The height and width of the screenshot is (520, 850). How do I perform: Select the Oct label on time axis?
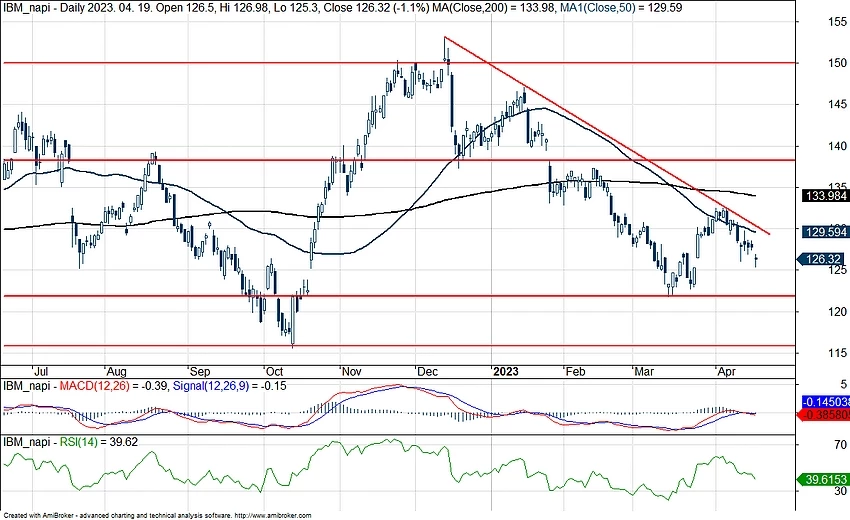(274, 371)
